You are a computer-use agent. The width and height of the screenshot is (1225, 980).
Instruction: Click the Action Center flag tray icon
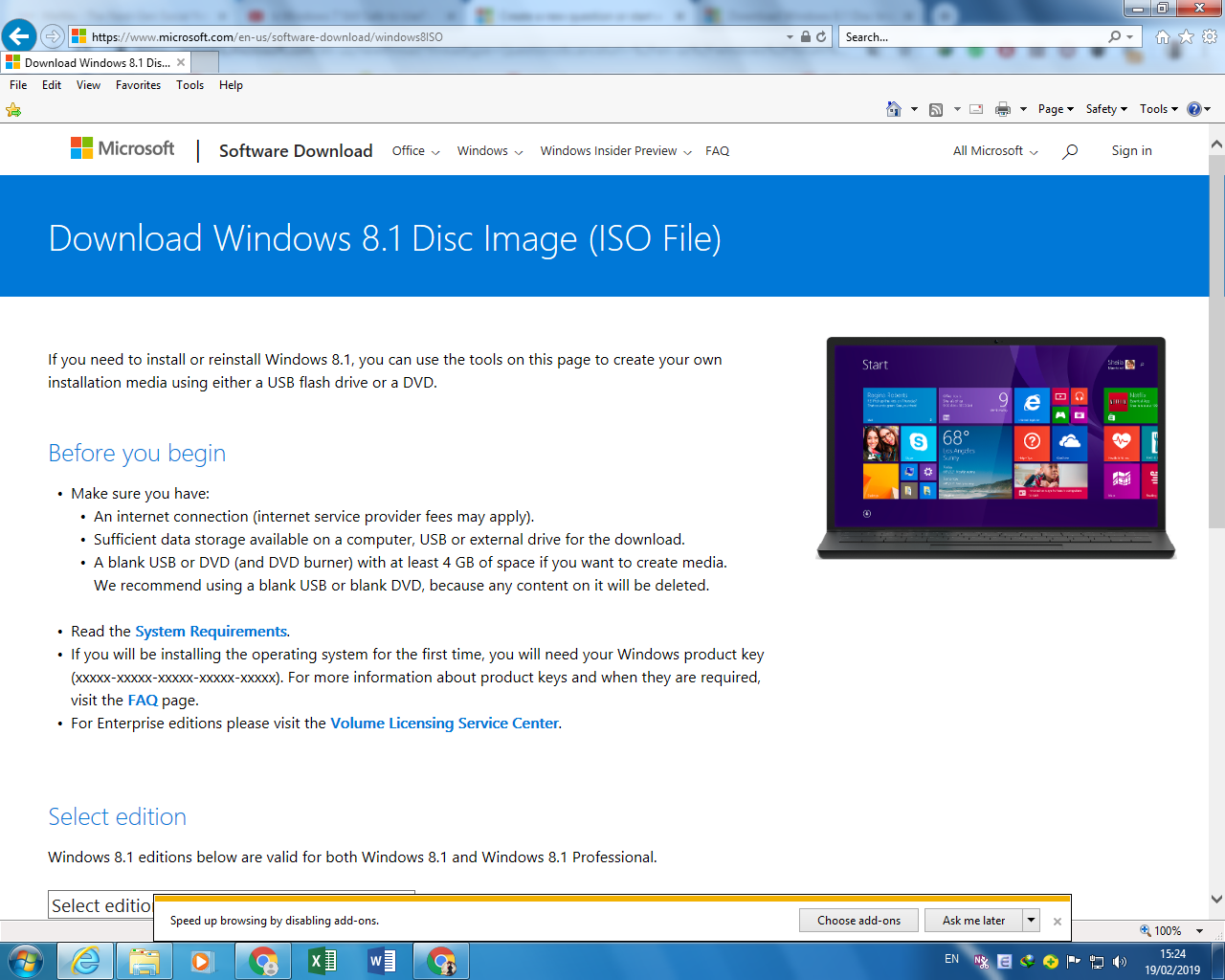pyautogui.click(x=1074, y=962)
